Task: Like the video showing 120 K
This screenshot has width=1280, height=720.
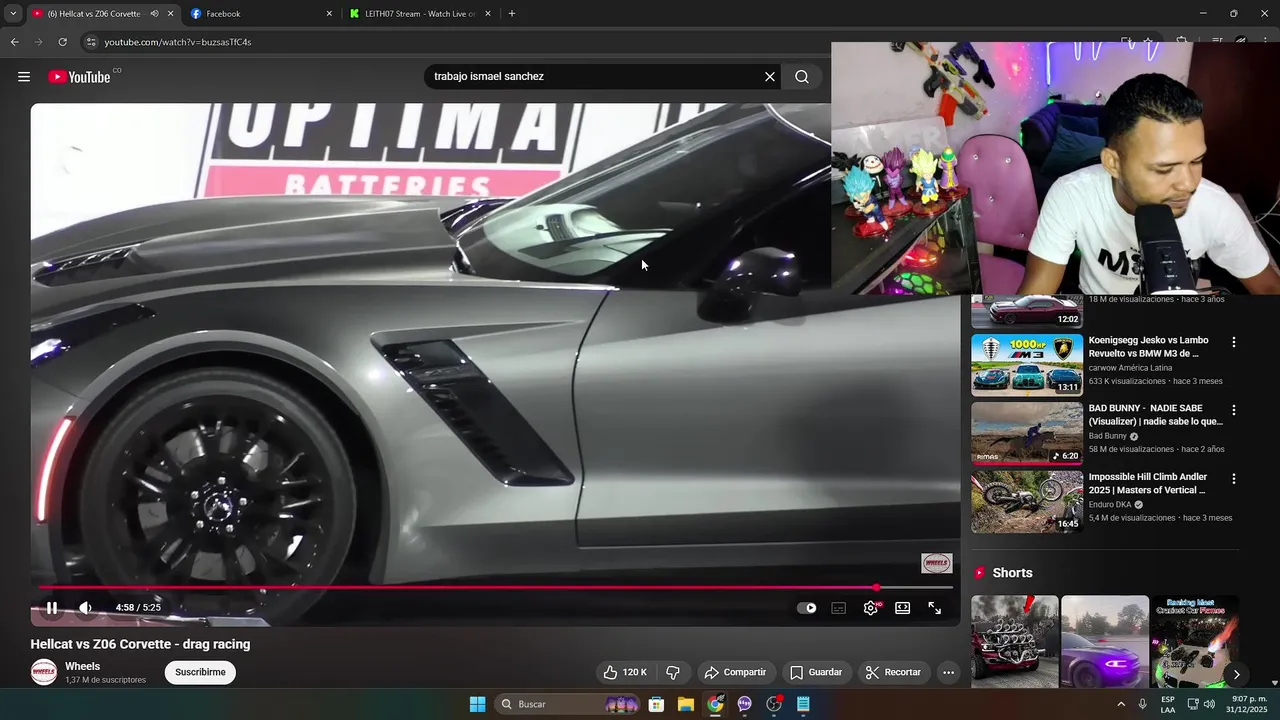Action: click(626, 673)
